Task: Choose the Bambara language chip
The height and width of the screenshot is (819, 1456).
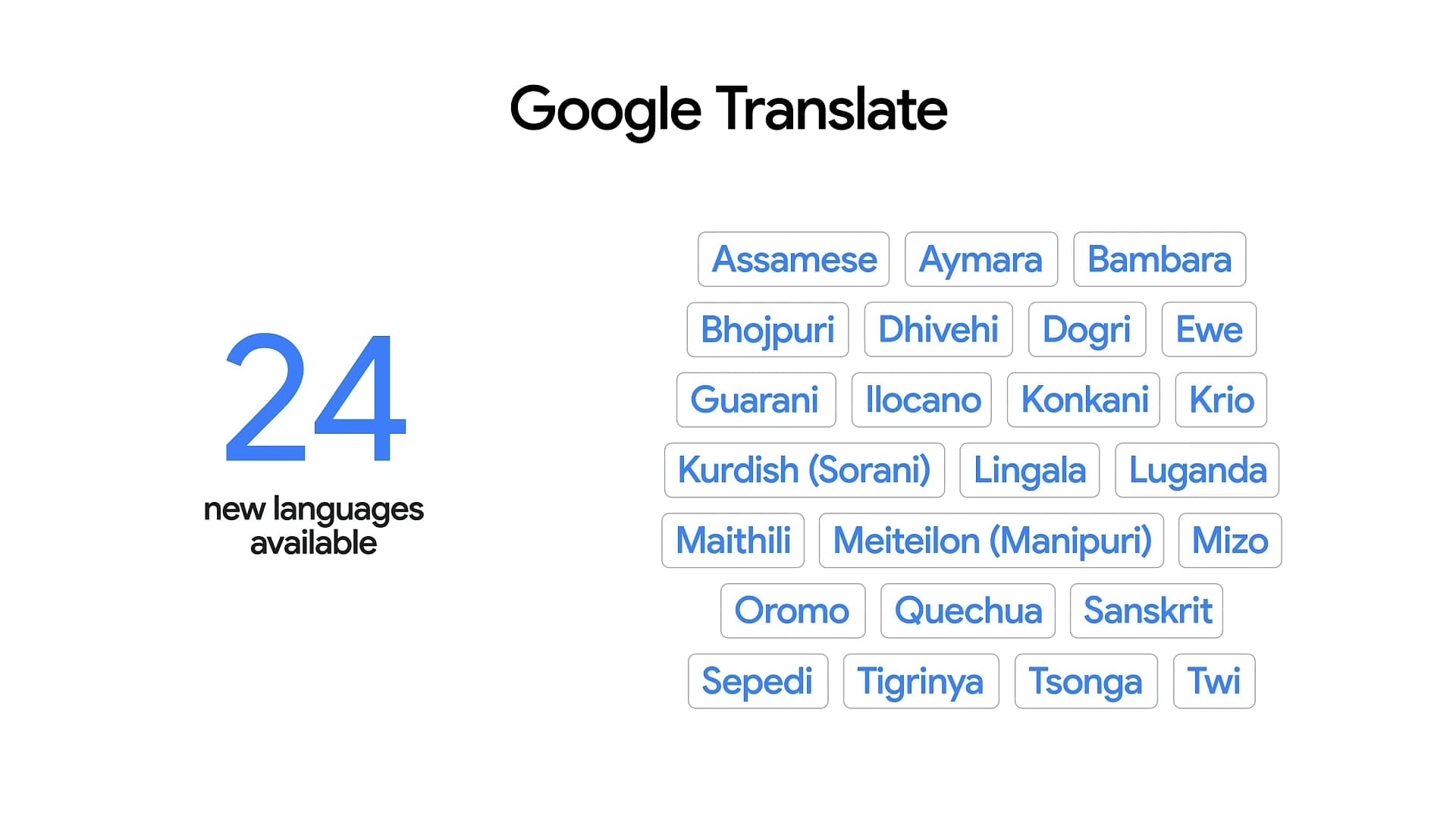Action: [1159, 259]
